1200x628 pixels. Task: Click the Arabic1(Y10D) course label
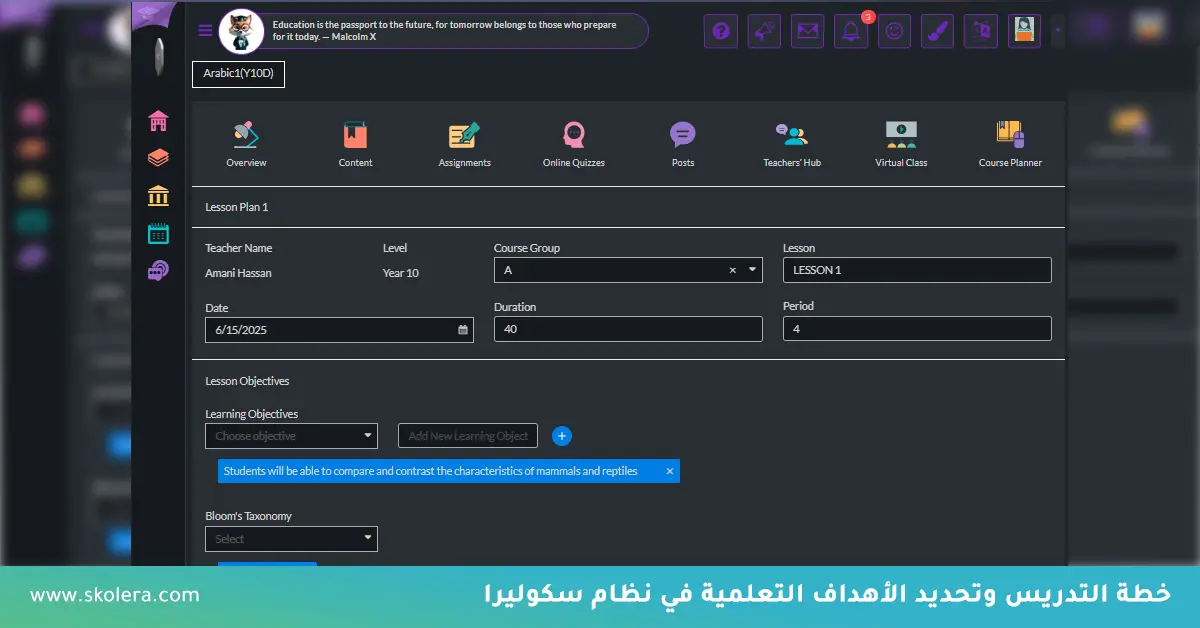click(238, 74)
